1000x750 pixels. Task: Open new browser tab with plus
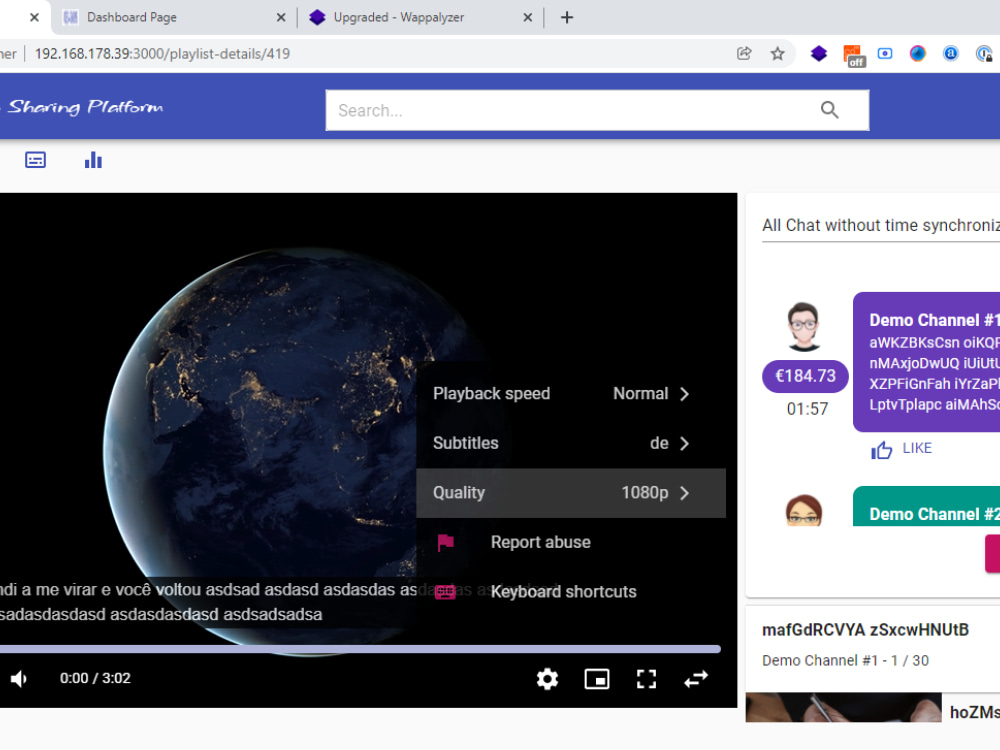pyautogui.click(x=566, y=17)
